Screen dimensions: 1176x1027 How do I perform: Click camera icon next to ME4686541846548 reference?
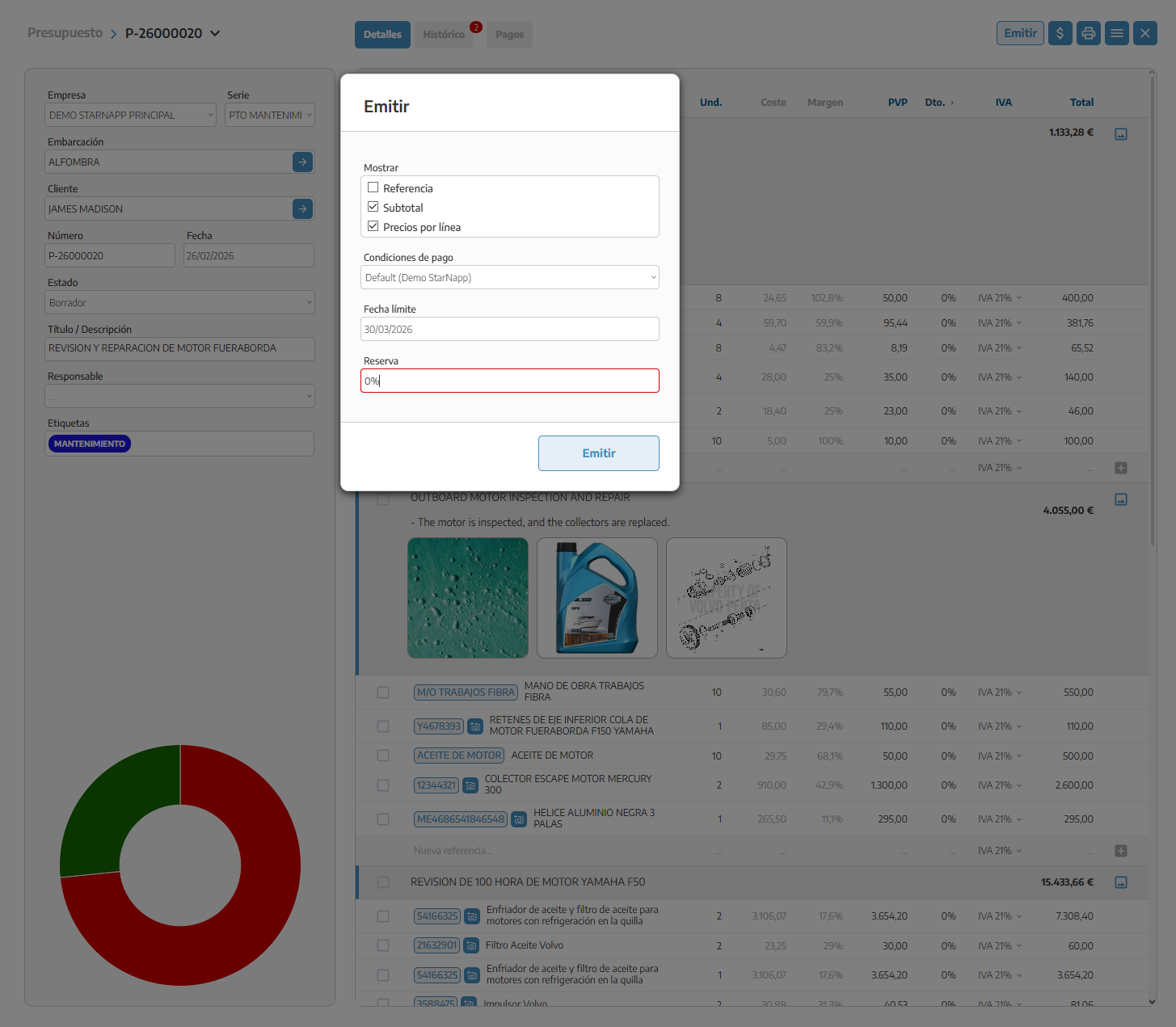pyautogui.click(x=519, y=819)
